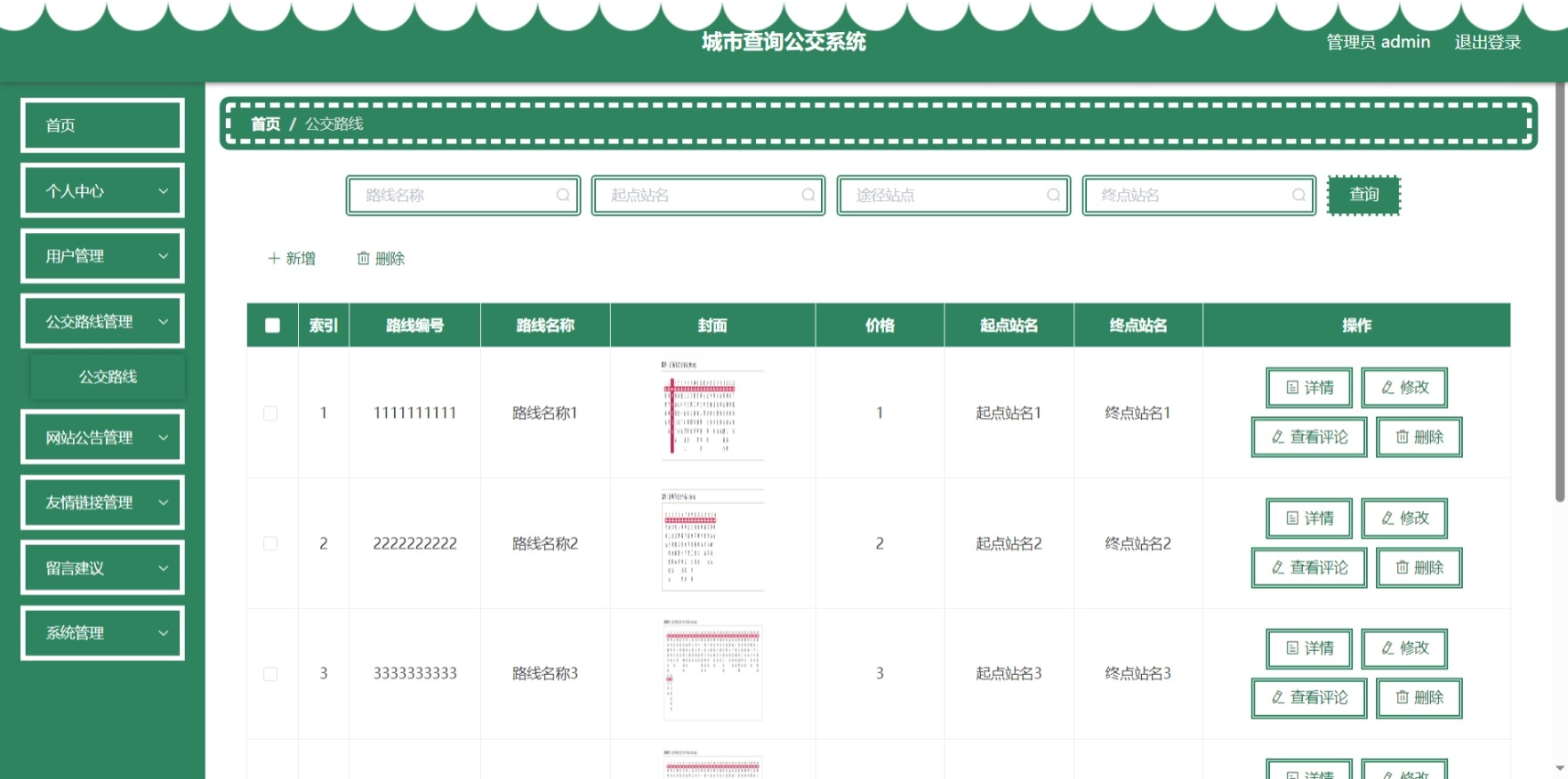Image resolution: width=1568 pixels, height=779 pixels.
Task: Click the 公交路线 breadcrumb text
Action: pyautogui.click(x=334, y=124)
